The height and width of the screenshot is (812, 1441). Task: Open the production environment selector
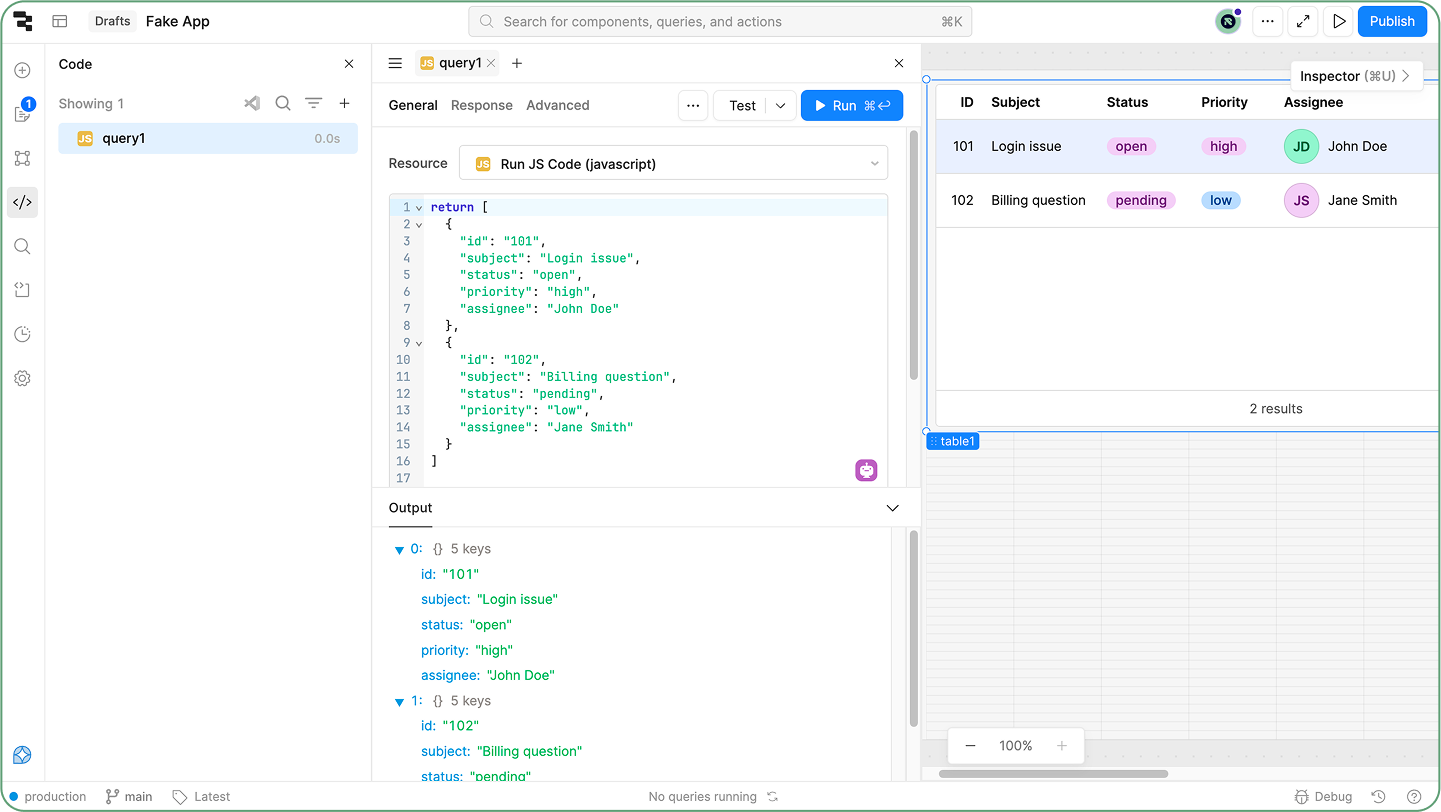coord(48,797)
